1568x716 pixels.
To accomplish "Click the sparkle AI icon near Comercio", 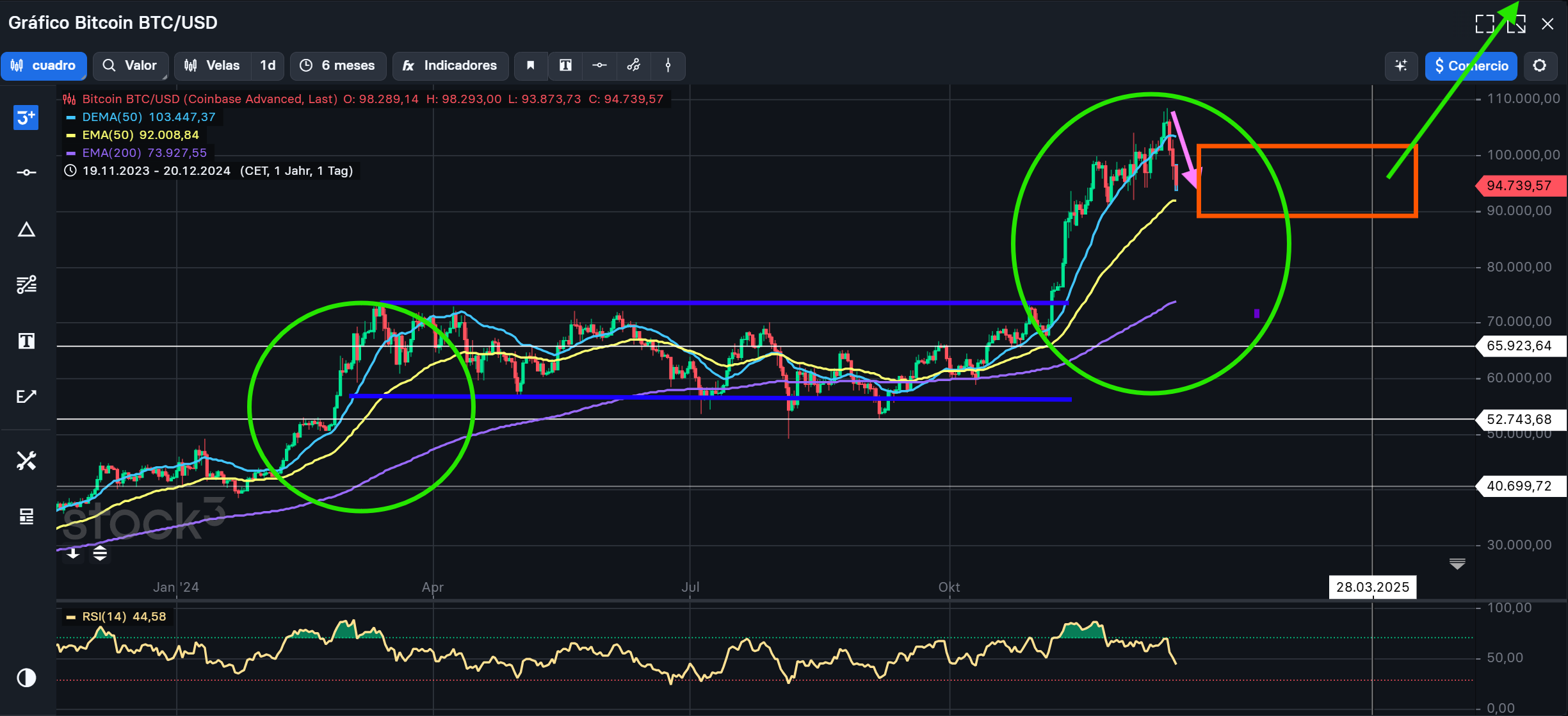I will tap(1401, 66).
